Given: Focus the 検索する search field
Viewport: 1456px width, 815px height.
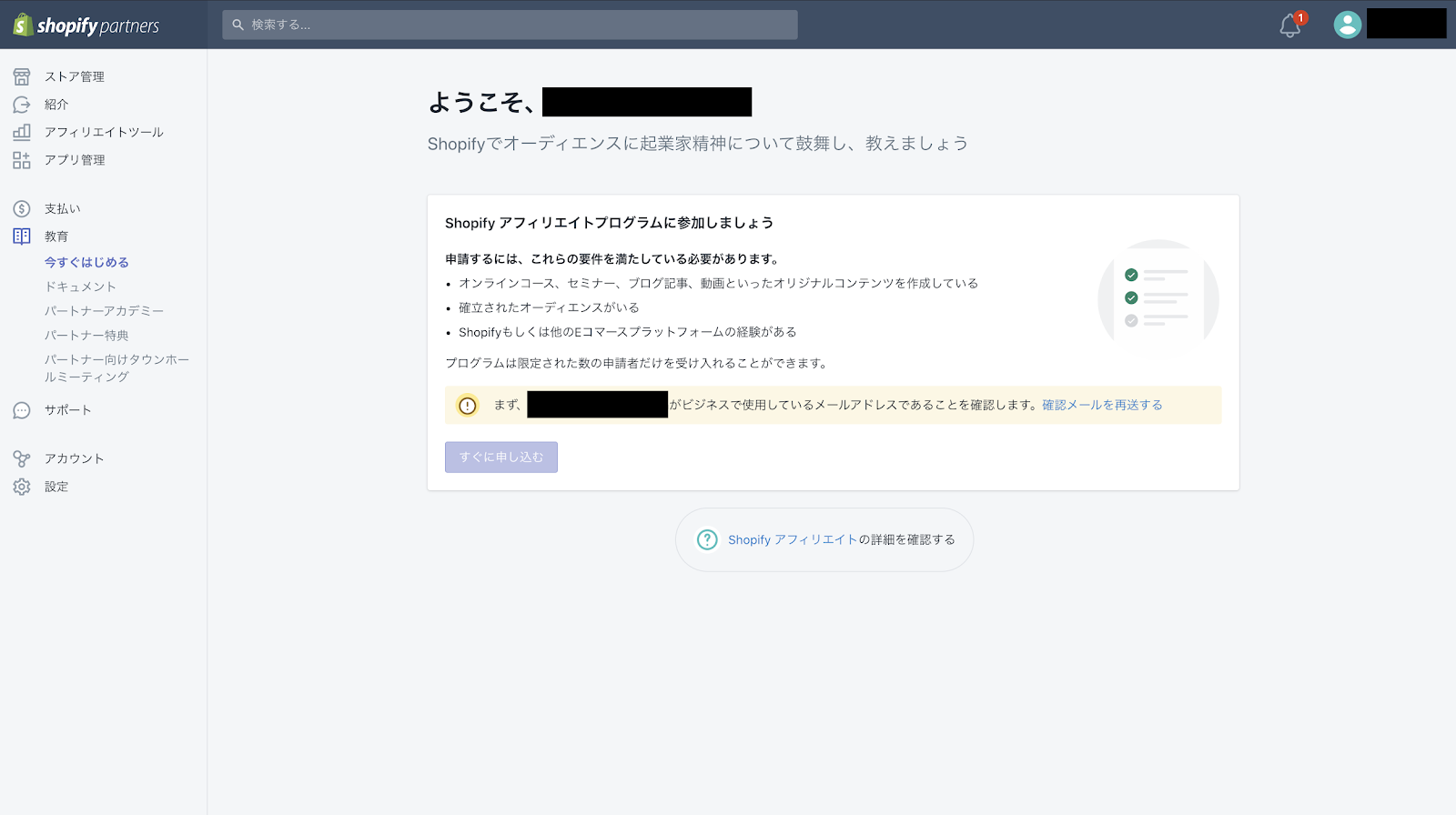Looking at the screenshot, I should [510, 25].
